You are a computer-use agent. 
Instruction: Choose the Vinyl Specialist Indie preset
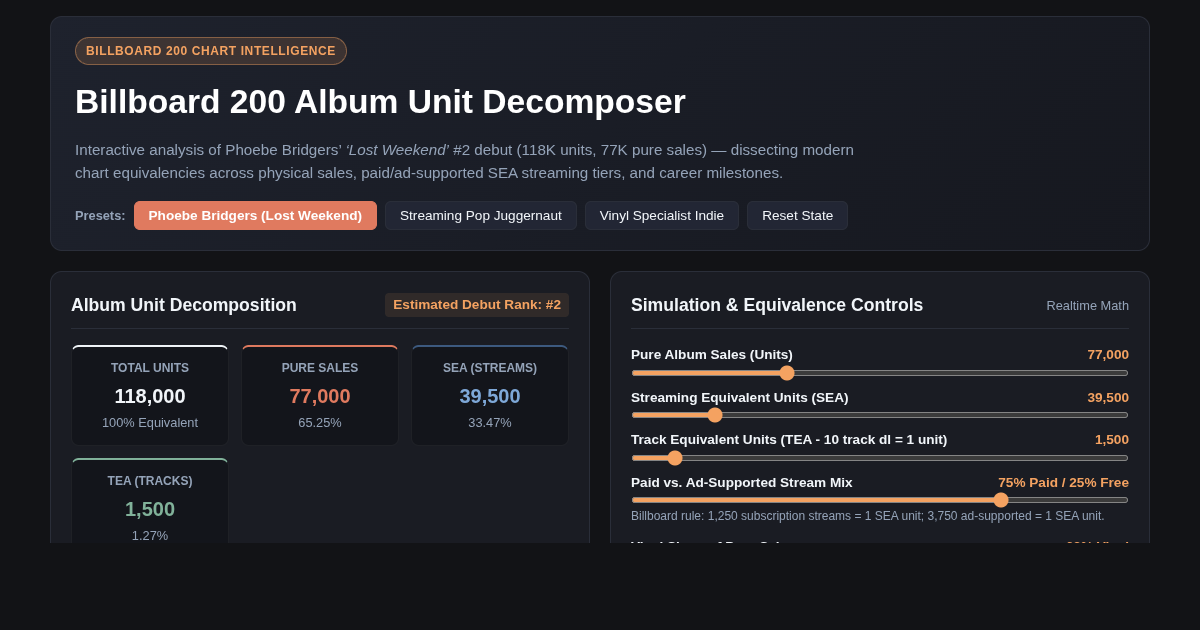click(x=662, y=215)
